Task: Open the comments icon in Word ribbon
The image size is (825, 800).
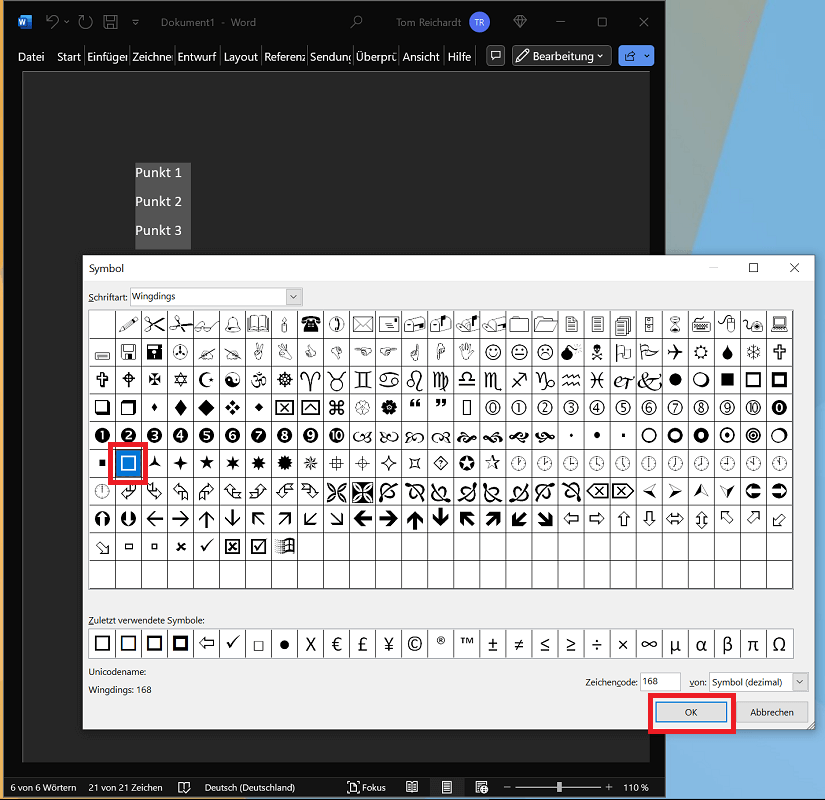Action: pyautogui.click(x=496, y=56)
